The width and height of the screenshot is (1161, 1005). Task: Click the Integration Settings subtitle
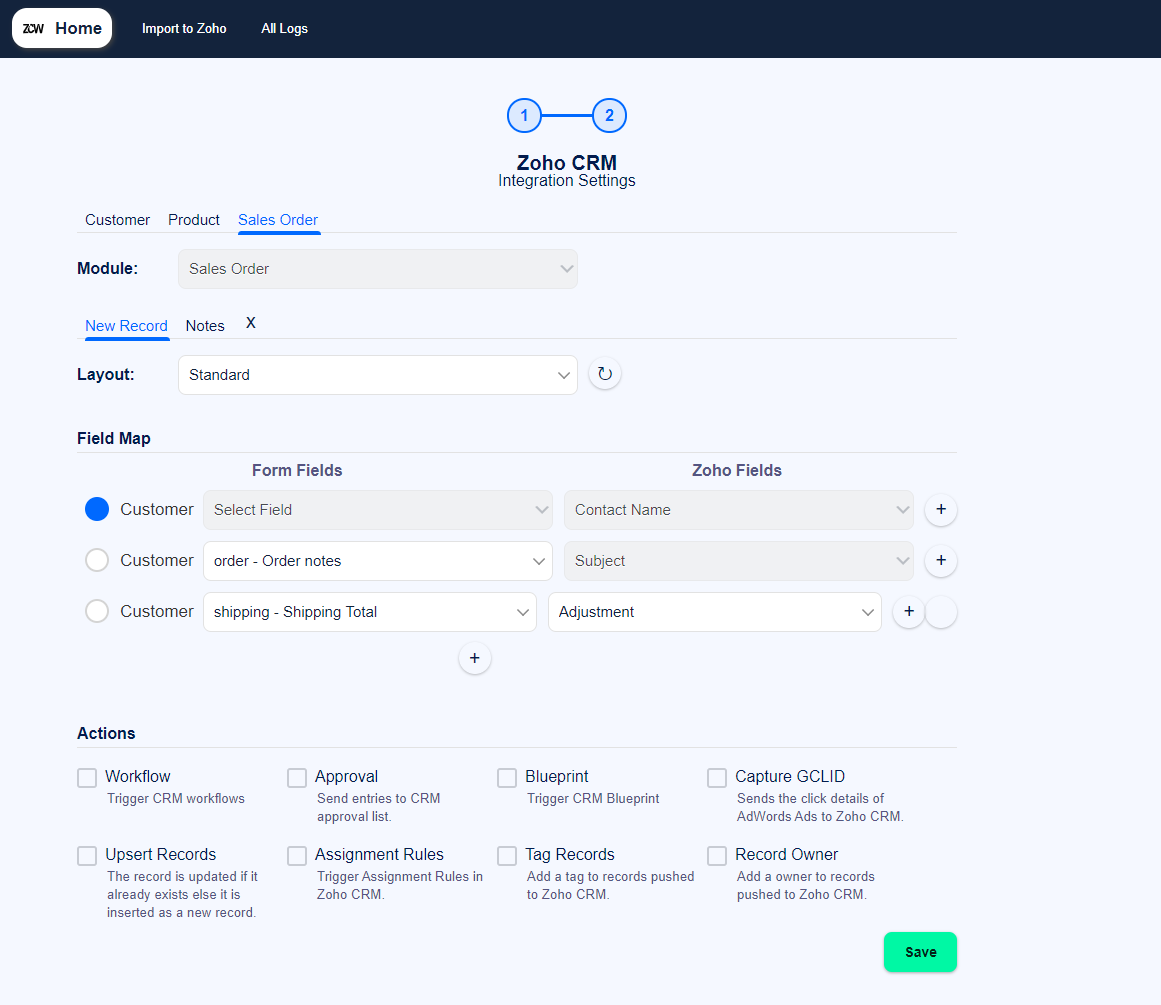point(566,181)
